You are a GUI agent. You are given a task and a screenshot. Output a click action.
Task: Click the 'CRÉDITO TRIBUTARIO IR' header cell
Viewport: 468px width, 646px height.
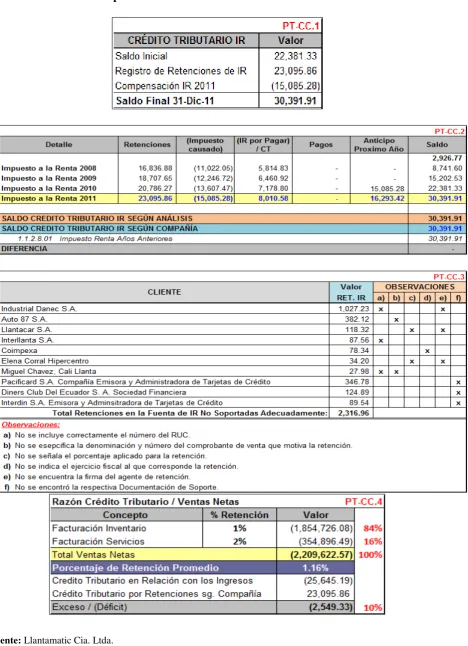[x=186, y=40]
